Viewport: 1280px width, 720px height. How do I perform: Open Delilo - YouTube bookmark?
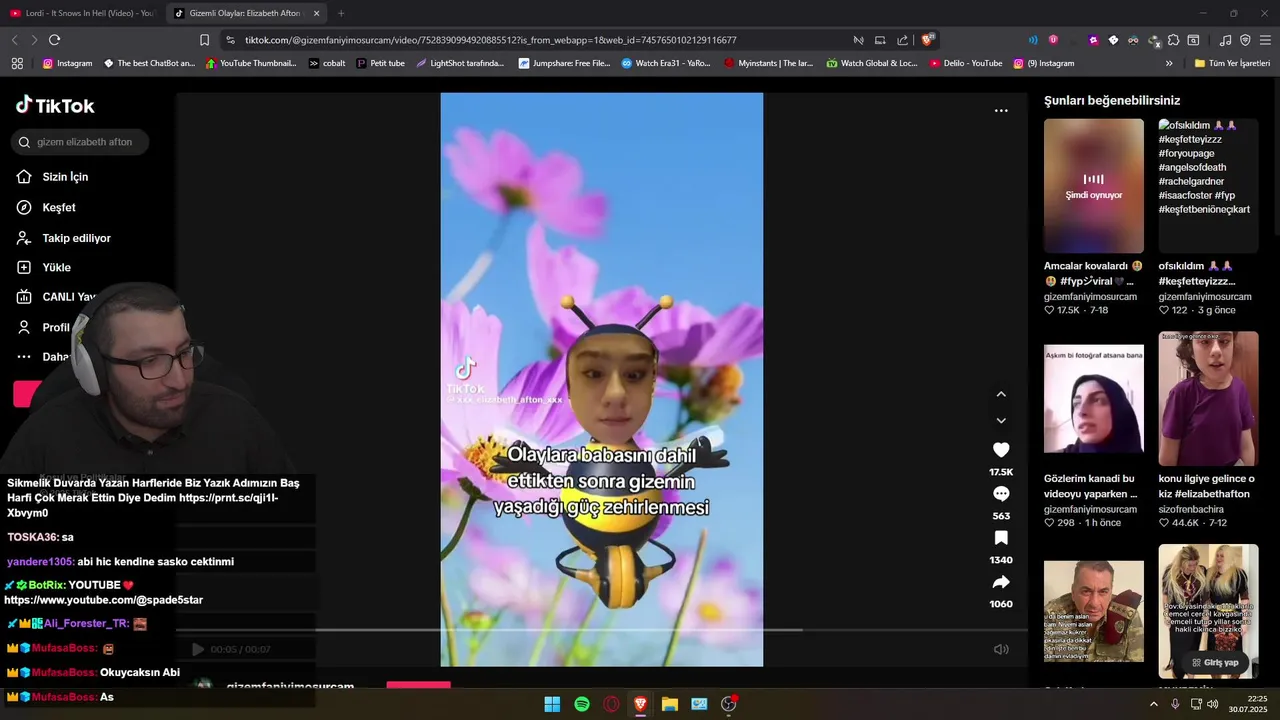966,63
